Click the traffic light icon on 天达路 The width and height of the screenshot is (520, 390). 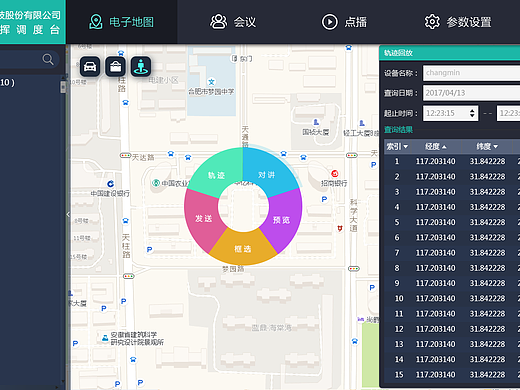(x=125, y=155)
